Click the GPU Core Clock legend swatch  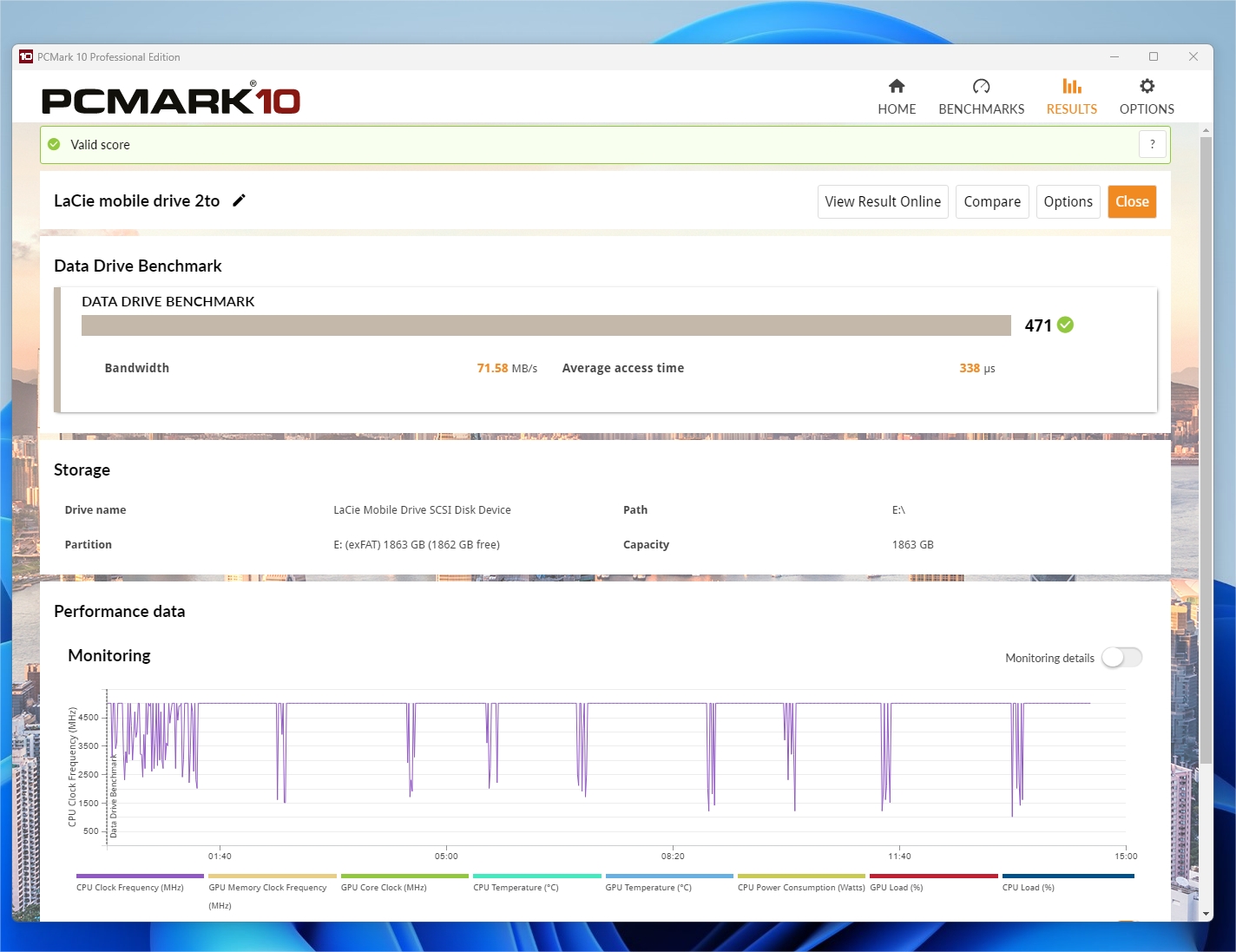404,876
